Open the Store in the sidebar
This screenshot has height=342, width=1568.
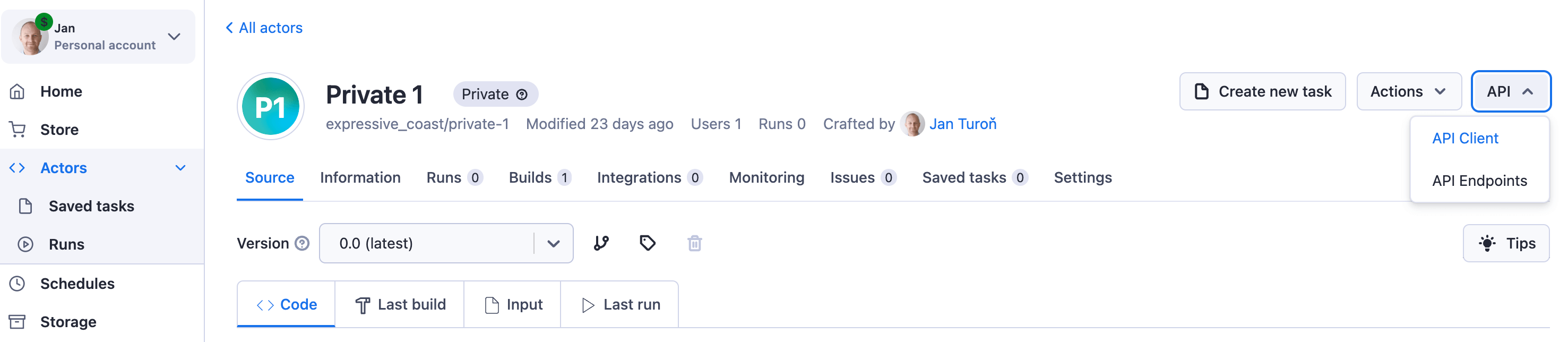(59, 130)
